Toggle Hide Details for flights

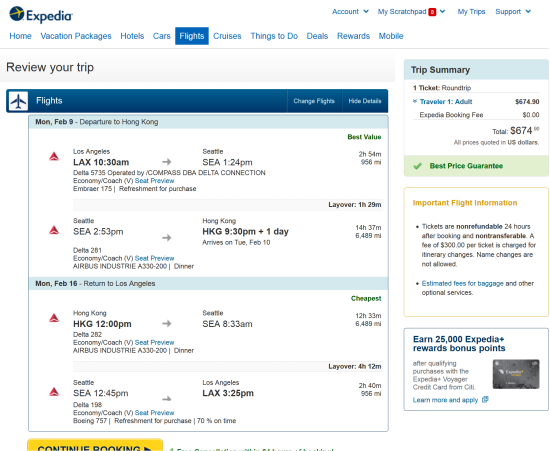[365, 101]
